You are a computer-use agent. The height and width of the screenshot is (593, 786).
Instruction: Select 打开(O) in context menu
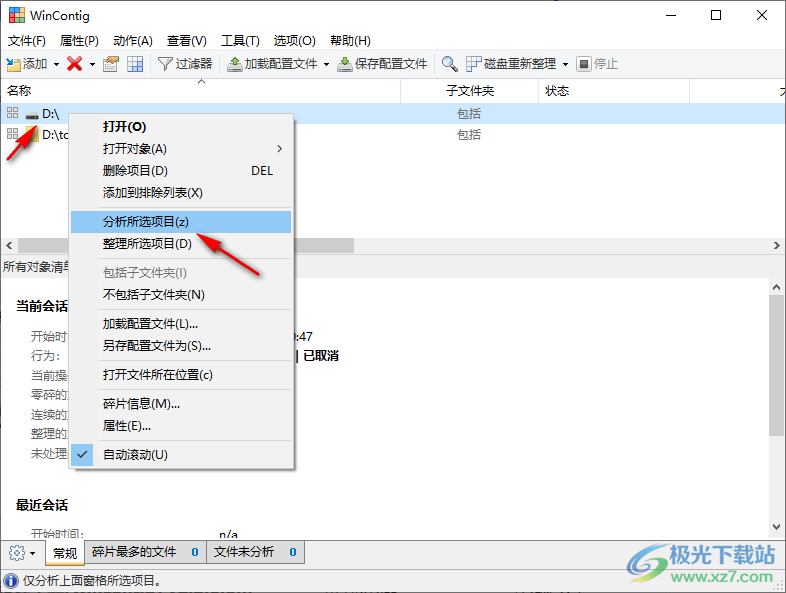181,127
